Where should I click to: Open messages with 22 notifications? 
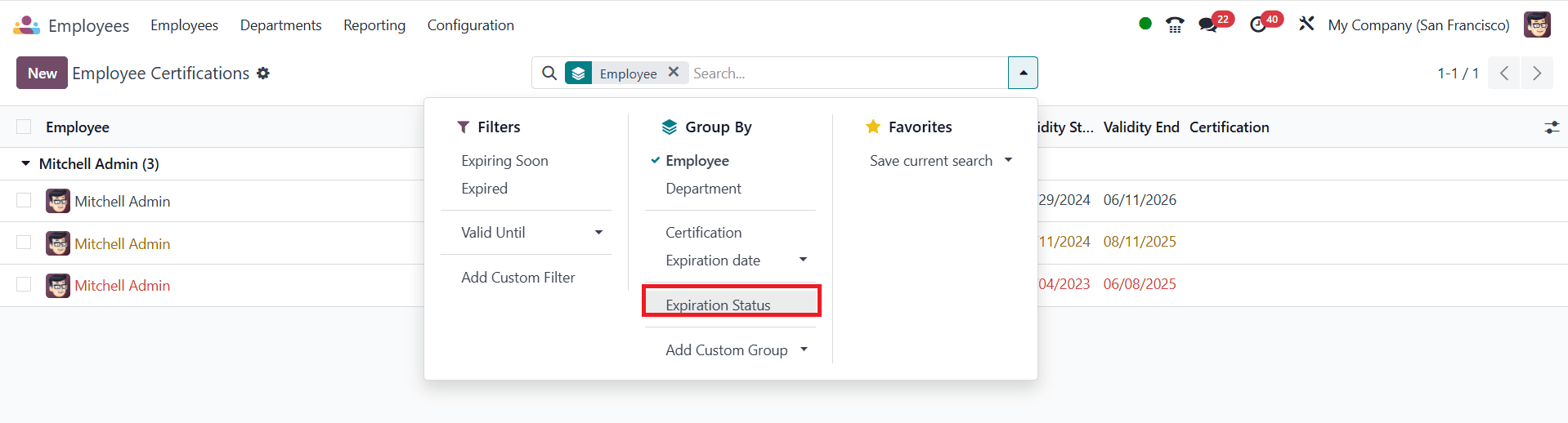pos(1216,23)
